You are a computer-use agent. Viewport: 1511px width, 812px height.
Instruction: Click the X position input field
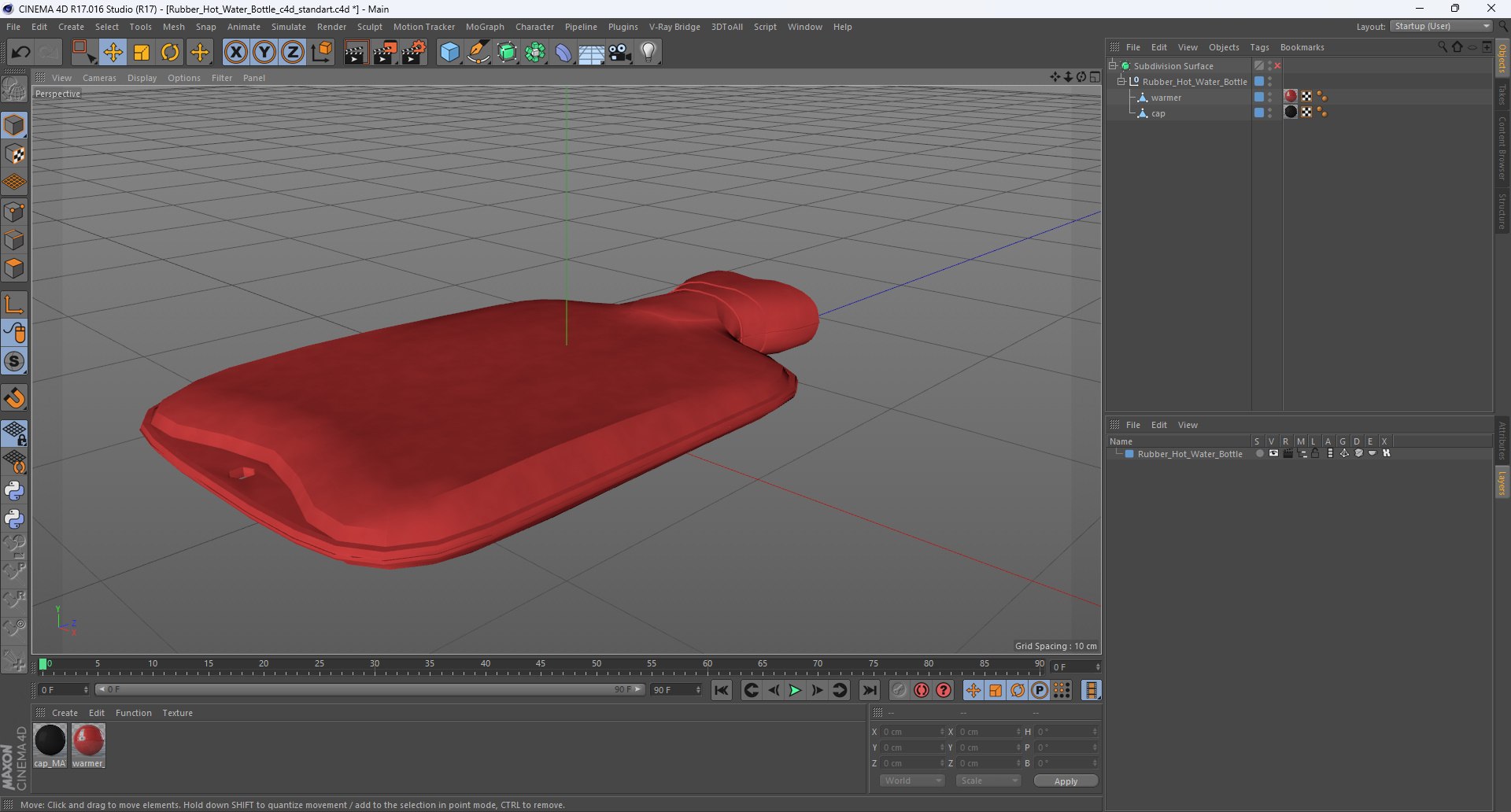(911, 732)
